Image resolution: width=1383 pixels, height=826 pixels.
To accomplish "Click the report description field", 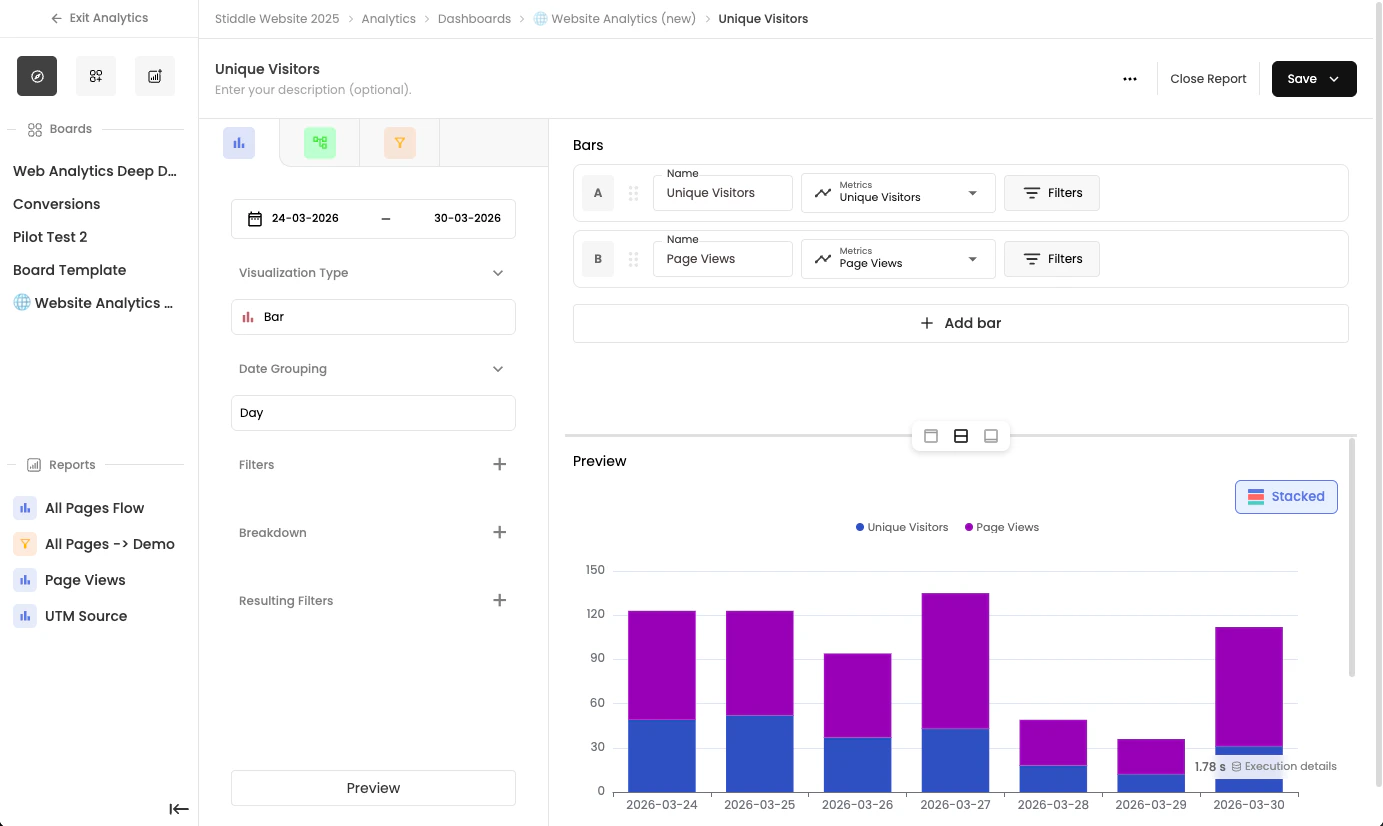I will [313, 90].
